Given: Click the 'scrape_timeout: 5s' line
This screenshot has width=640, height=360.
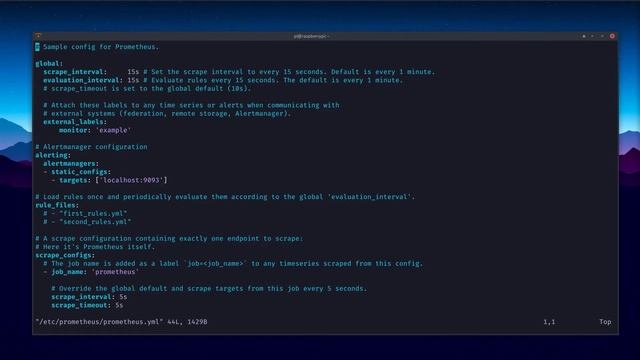Looking at the screenshot, I should point(87,305).
